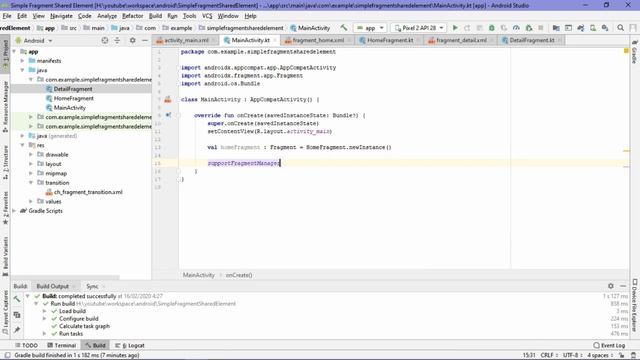Click the Attach debugger to process icon
Viewport: 640px width, 360px height.
[x=529, y=28]
